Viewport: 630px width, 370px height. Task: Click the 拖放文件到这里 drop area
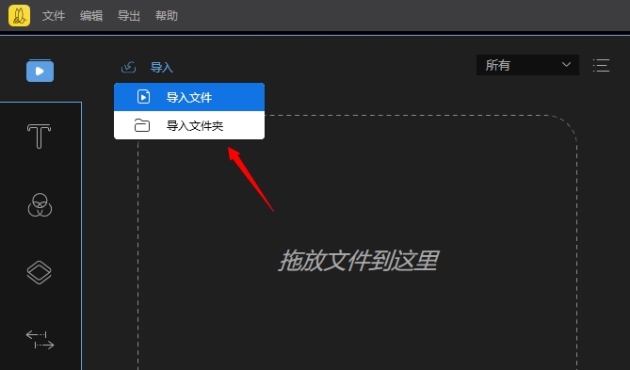coord(358,260)
